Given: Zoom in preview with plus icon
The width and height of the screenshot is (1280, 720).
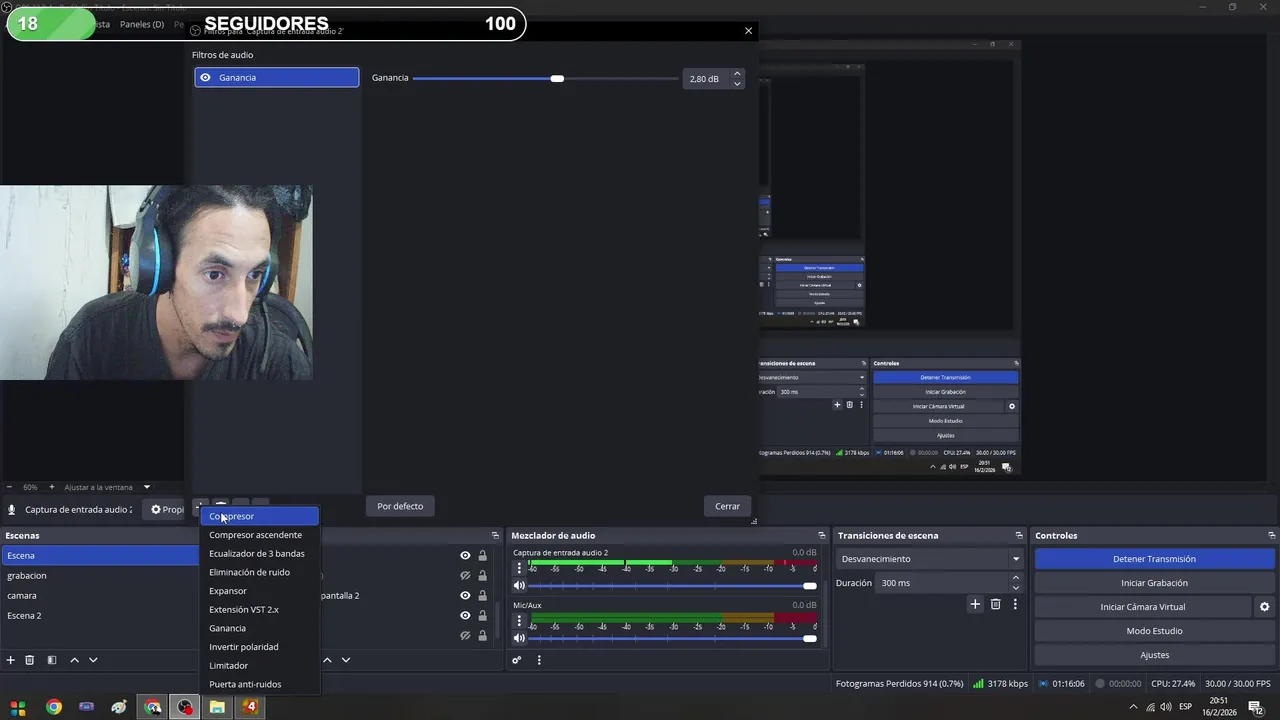Looking at the screenshot, I should [x=50, y=487].
